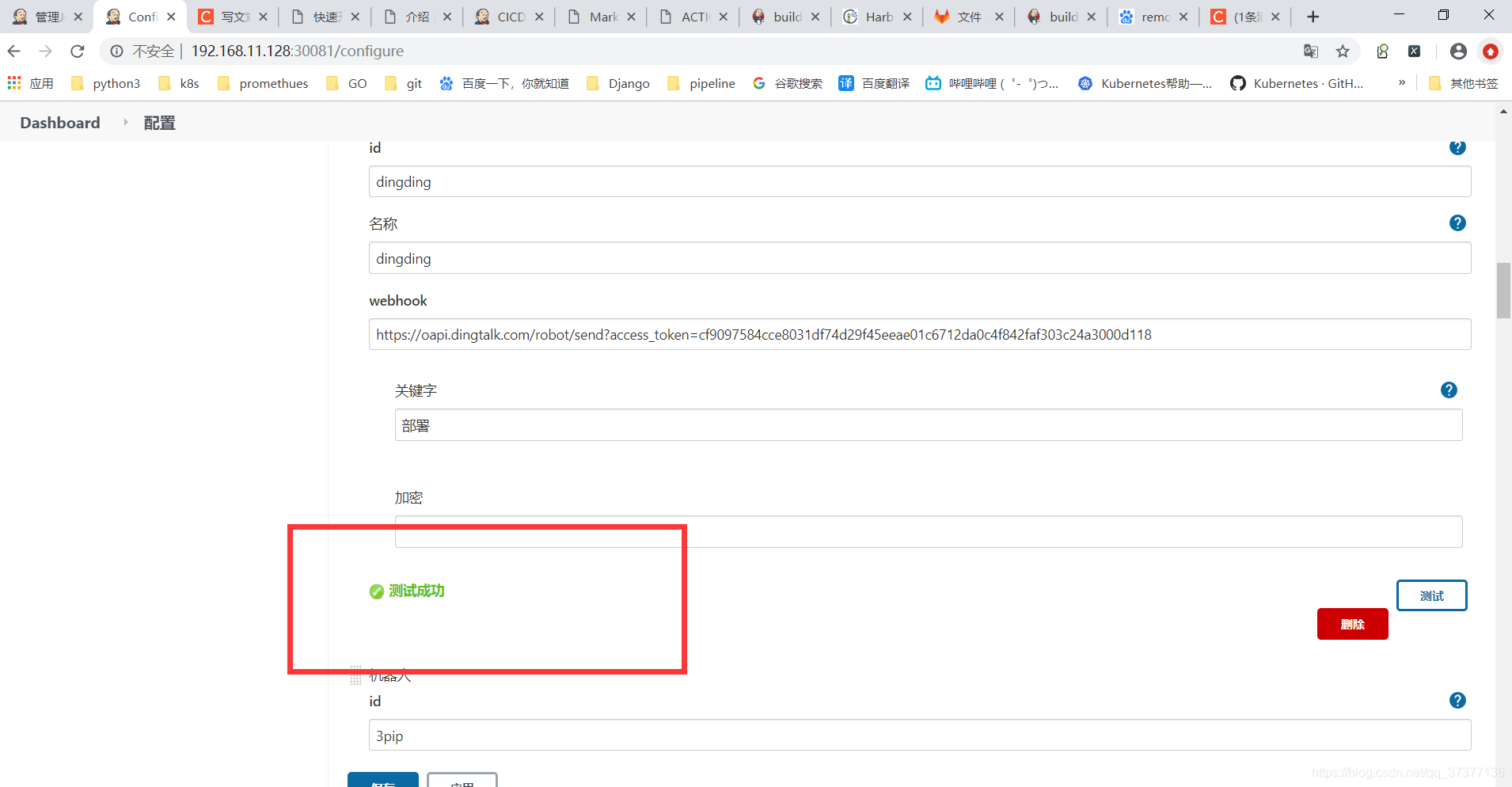Expand the hidden bookmarks chevron
The image size is (1512, 787).
coord(1402,82)
